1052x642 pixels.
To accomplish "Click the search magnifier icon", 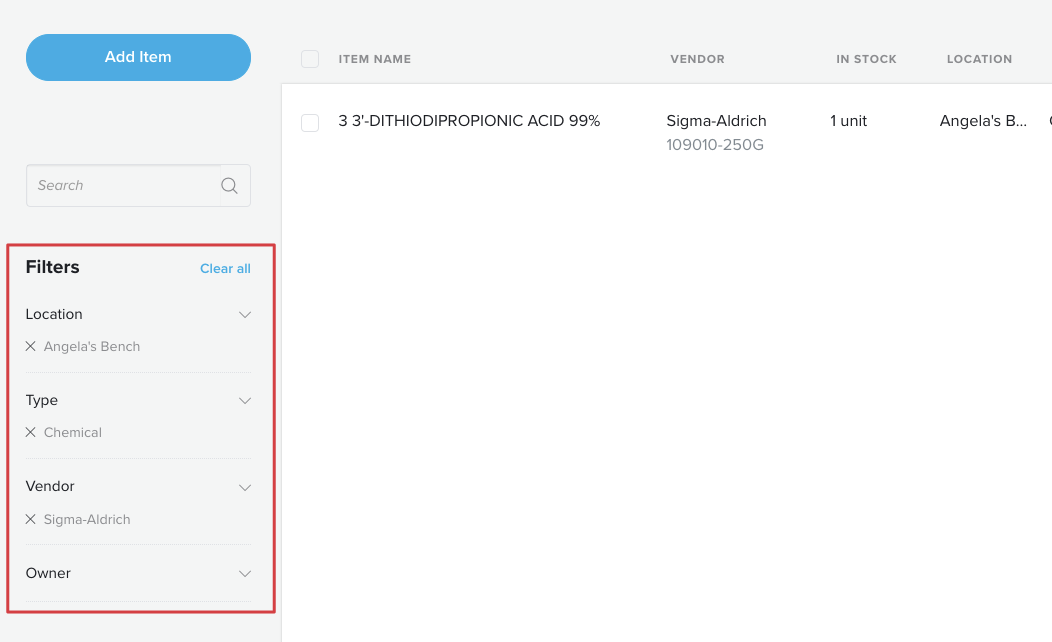I will (x=229, y=185).
